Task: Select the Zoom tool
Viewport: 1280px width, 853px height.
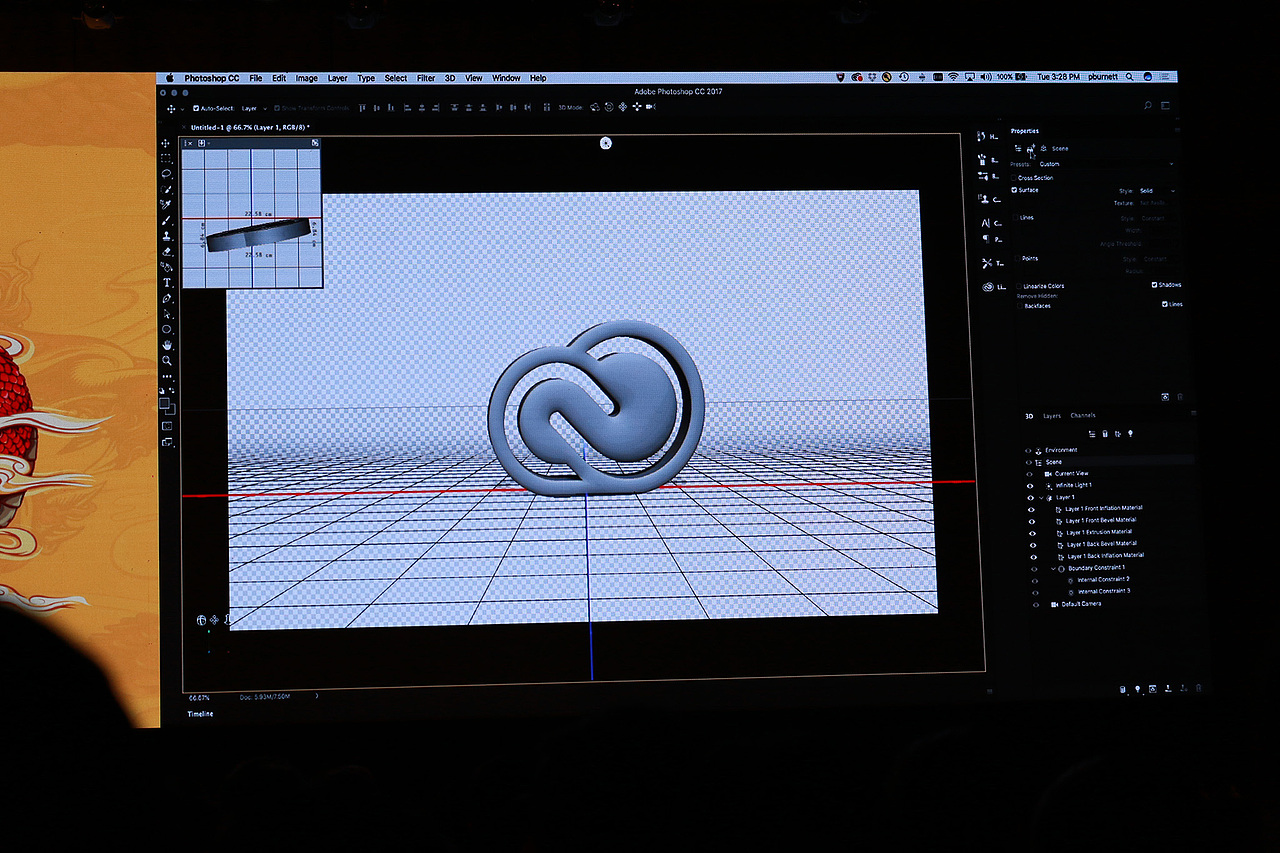Action: point(166,358)
